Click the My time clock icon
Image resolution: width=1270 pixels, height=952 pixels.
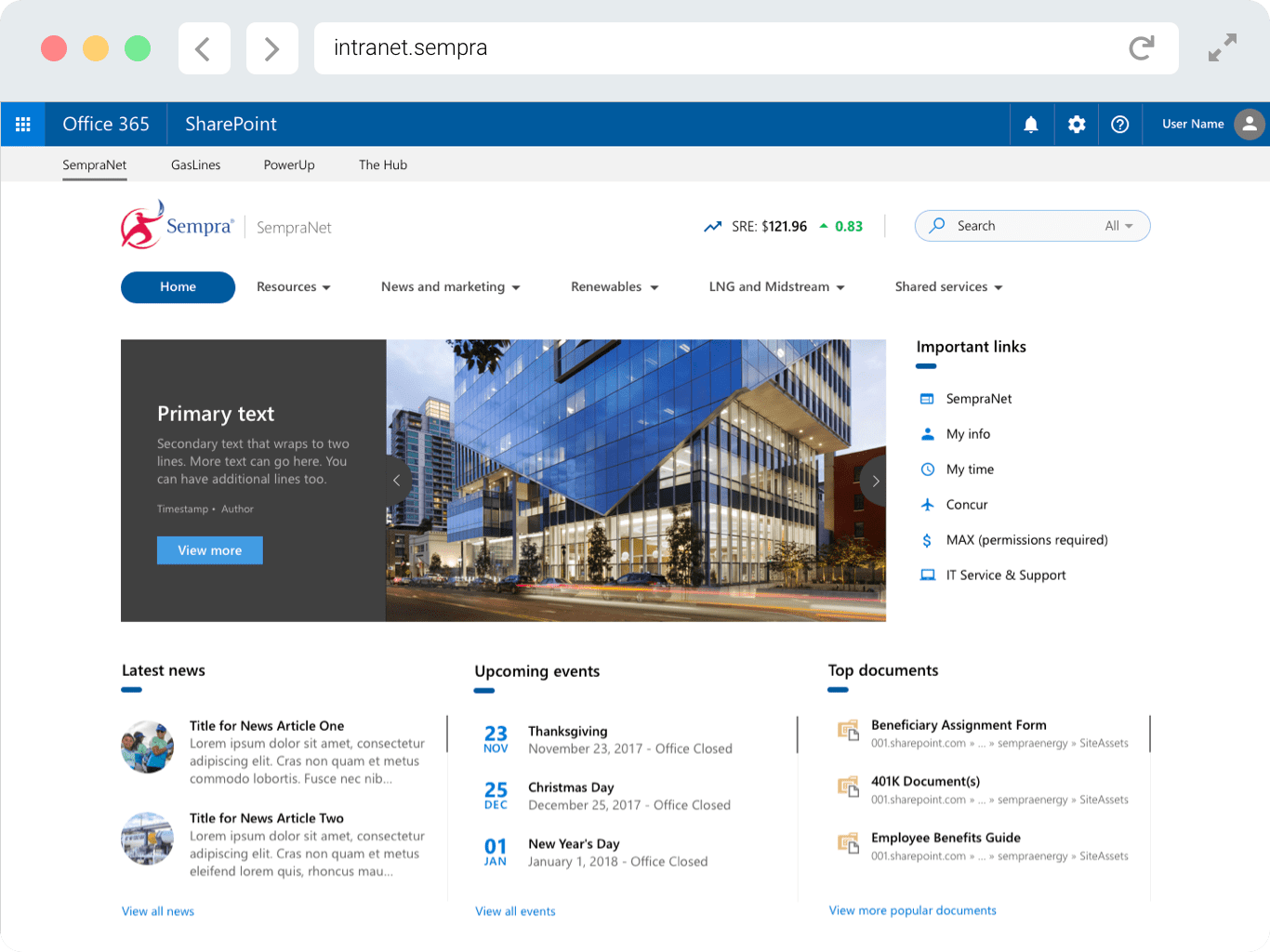(927, 469)
